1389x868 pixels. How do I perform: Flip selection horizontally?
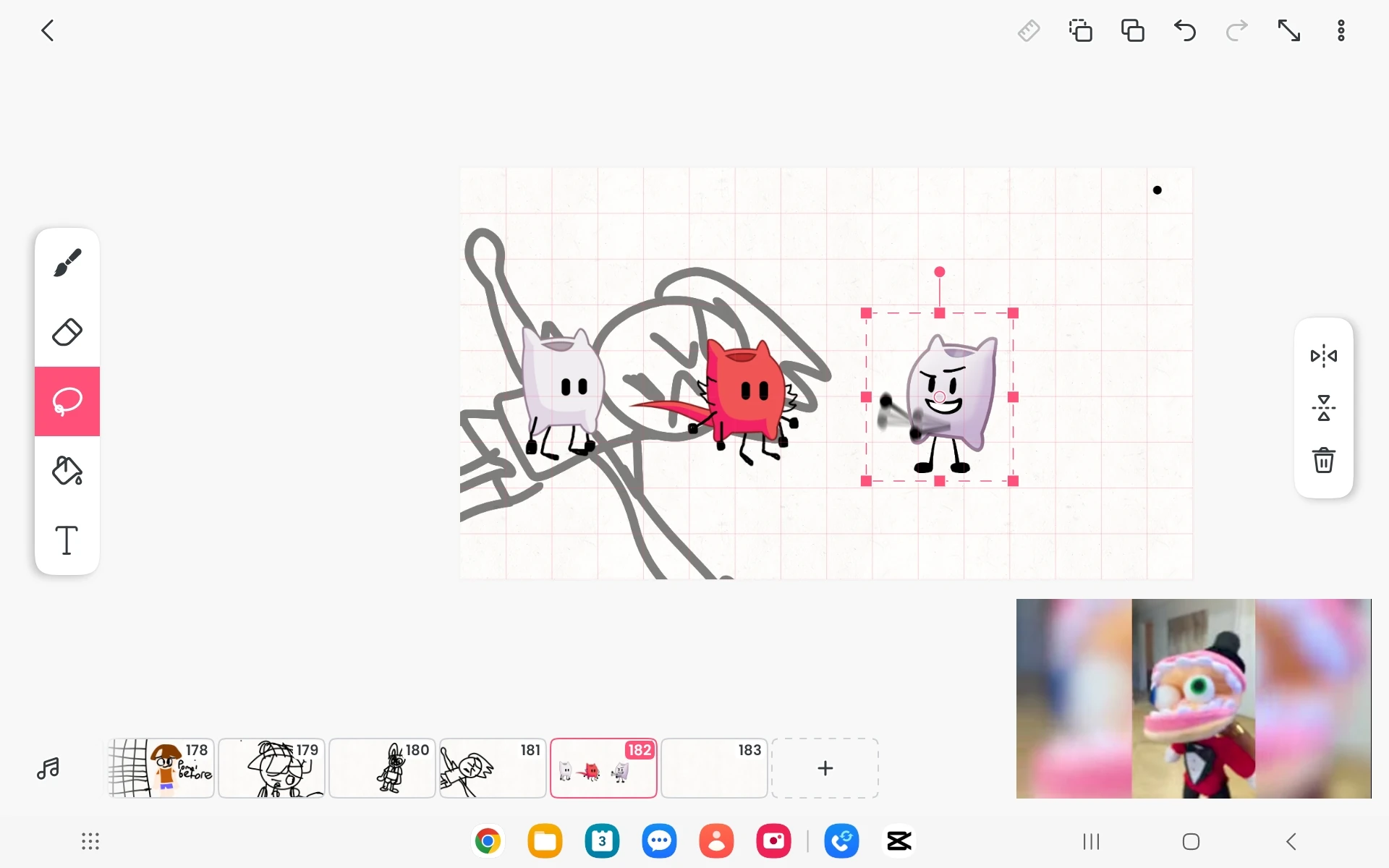[x=1323, y=356]
